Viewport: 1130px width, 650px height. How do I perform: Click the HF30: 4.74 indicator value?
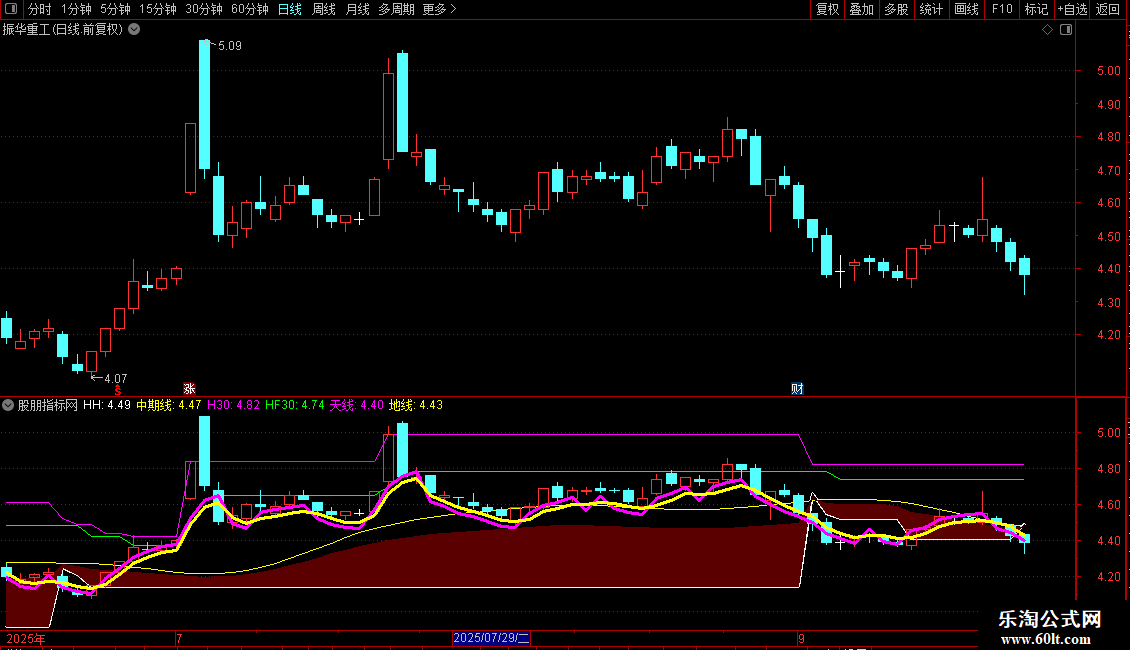[x=295, y=405]
